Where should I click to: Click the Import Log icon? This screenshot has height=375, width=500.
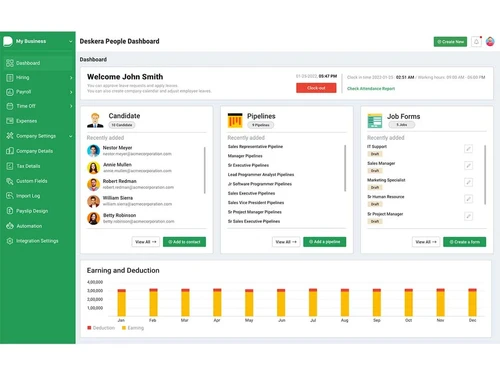pyautogui.click(x=10, y=196)
